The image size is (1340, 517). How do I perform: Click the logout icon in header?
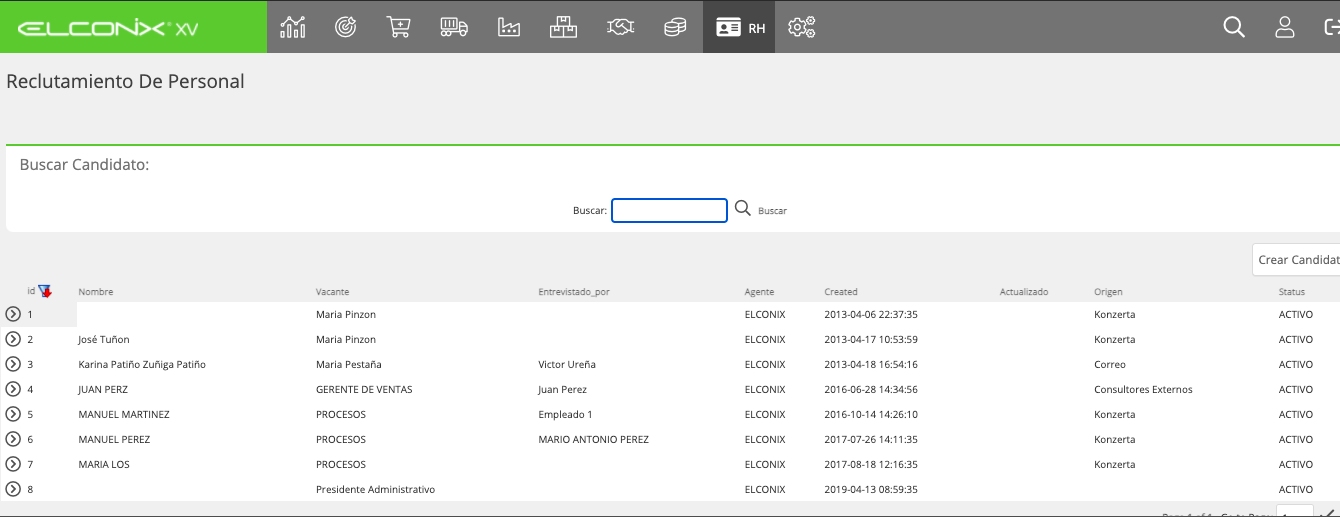pyautogui.click(x=1331, y=27)
